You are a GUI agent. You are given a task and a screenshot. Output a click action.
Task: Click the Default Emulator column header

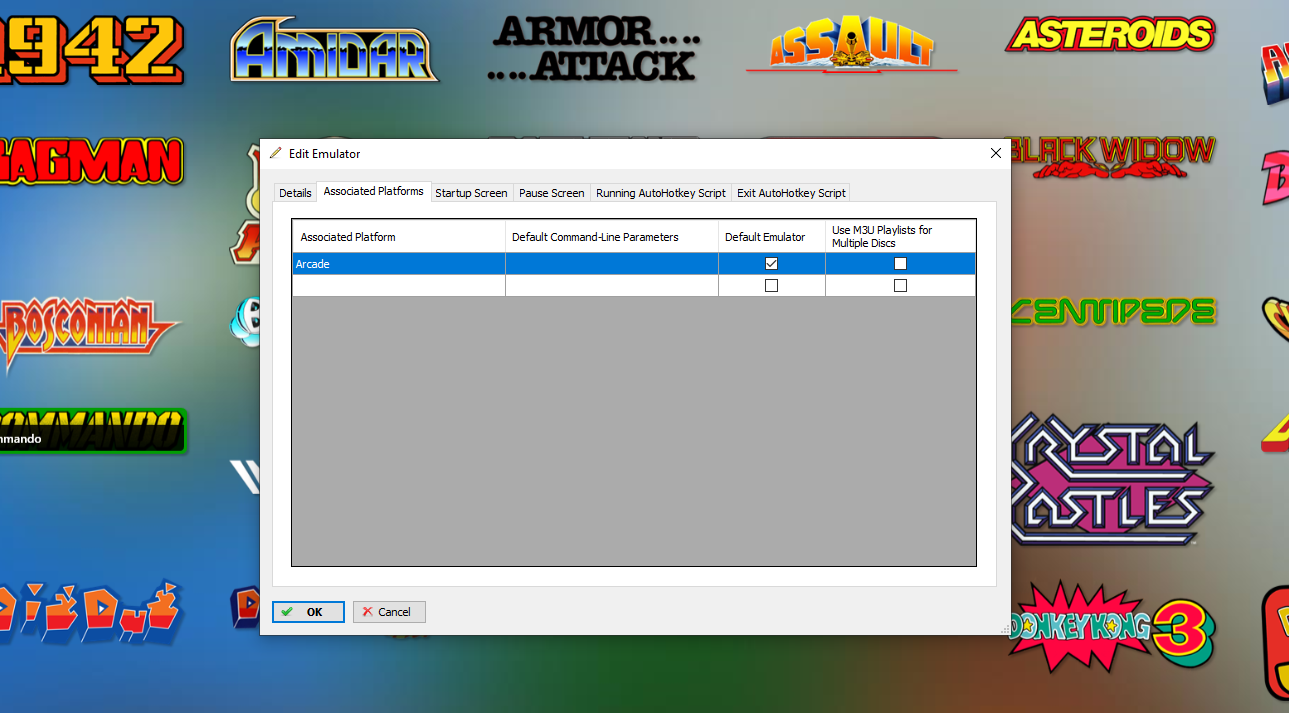click(x=772, y=237)
